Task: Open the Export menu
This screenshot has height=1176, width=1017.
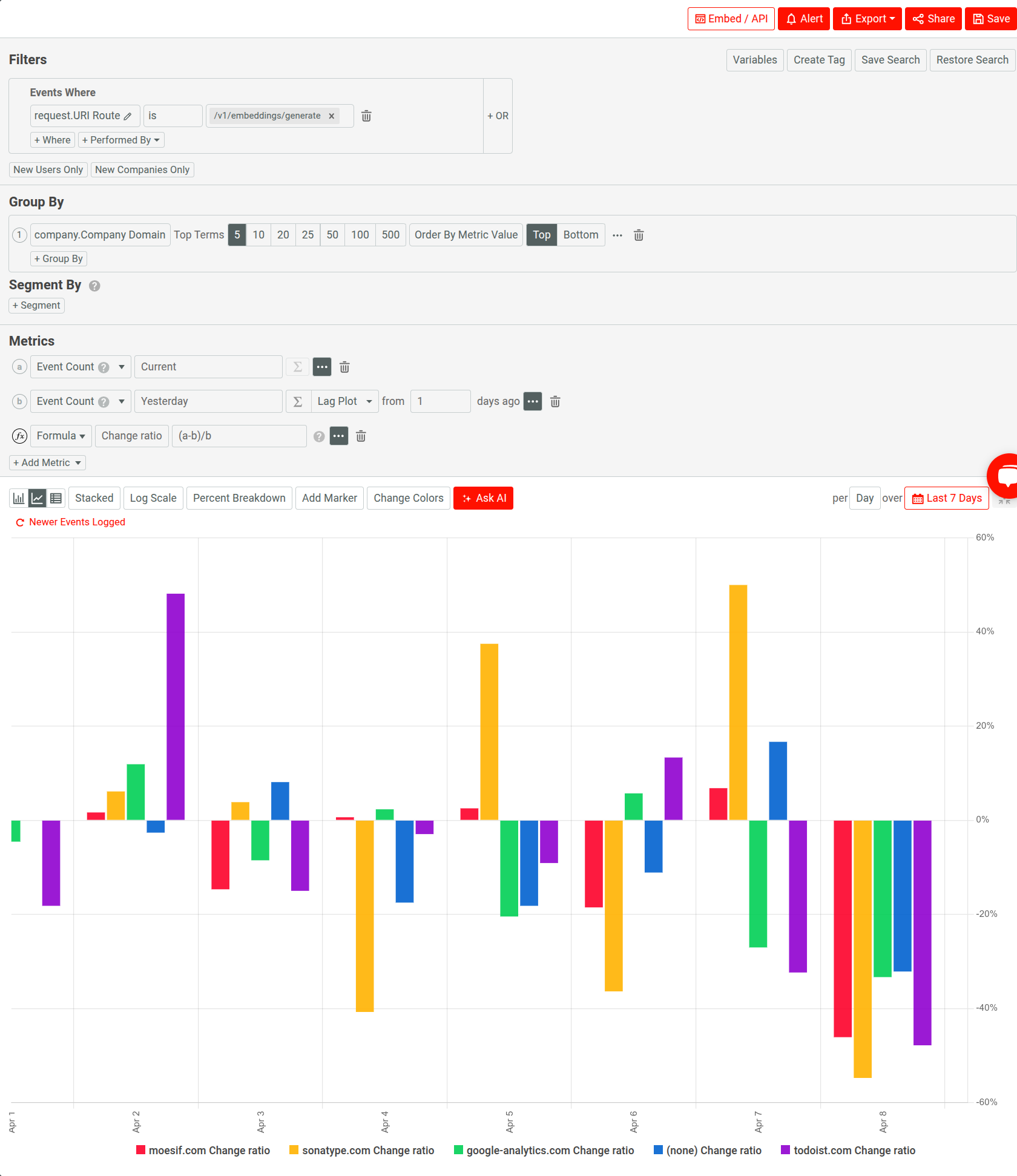Action: coord(867,18)
